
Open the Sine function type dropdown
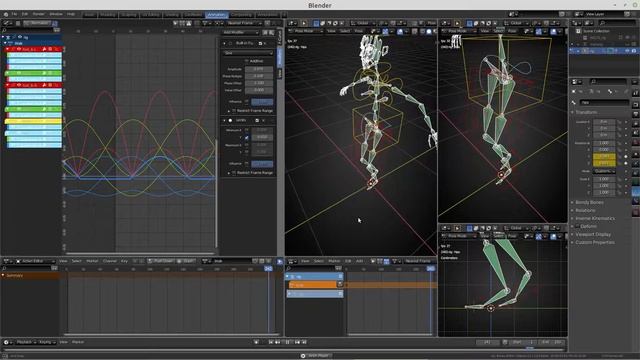248,53
